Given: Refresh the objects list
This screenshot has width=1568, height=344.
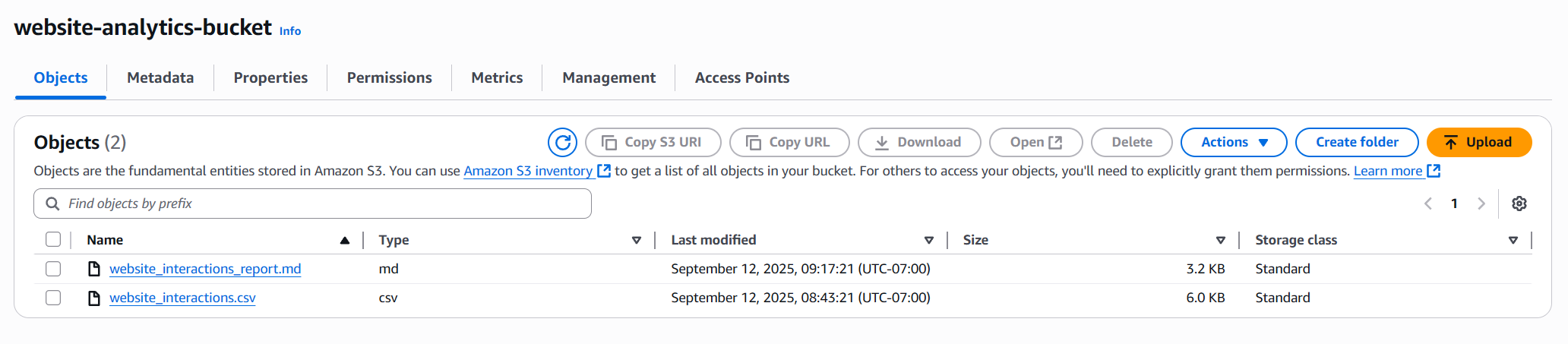Looking at the screenshot, I should pos(562,142).
